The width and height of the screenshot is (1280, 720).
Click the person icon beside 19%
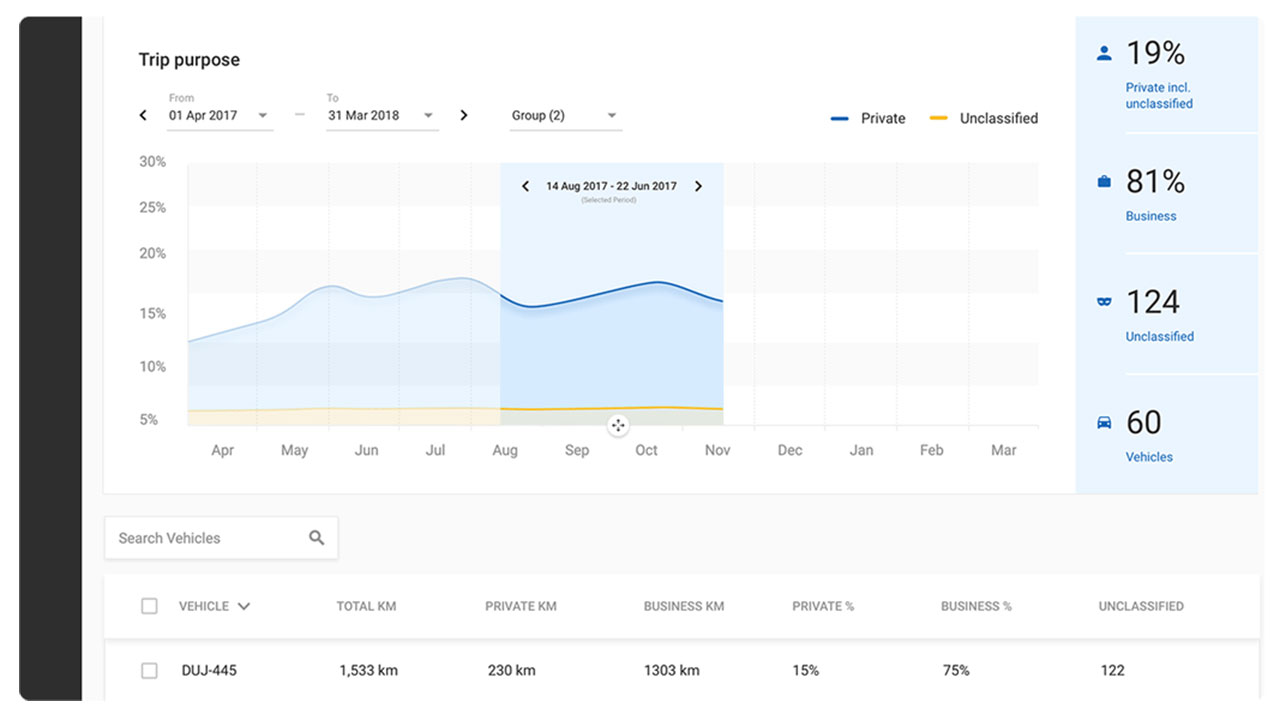click(x=1104, y=54)
